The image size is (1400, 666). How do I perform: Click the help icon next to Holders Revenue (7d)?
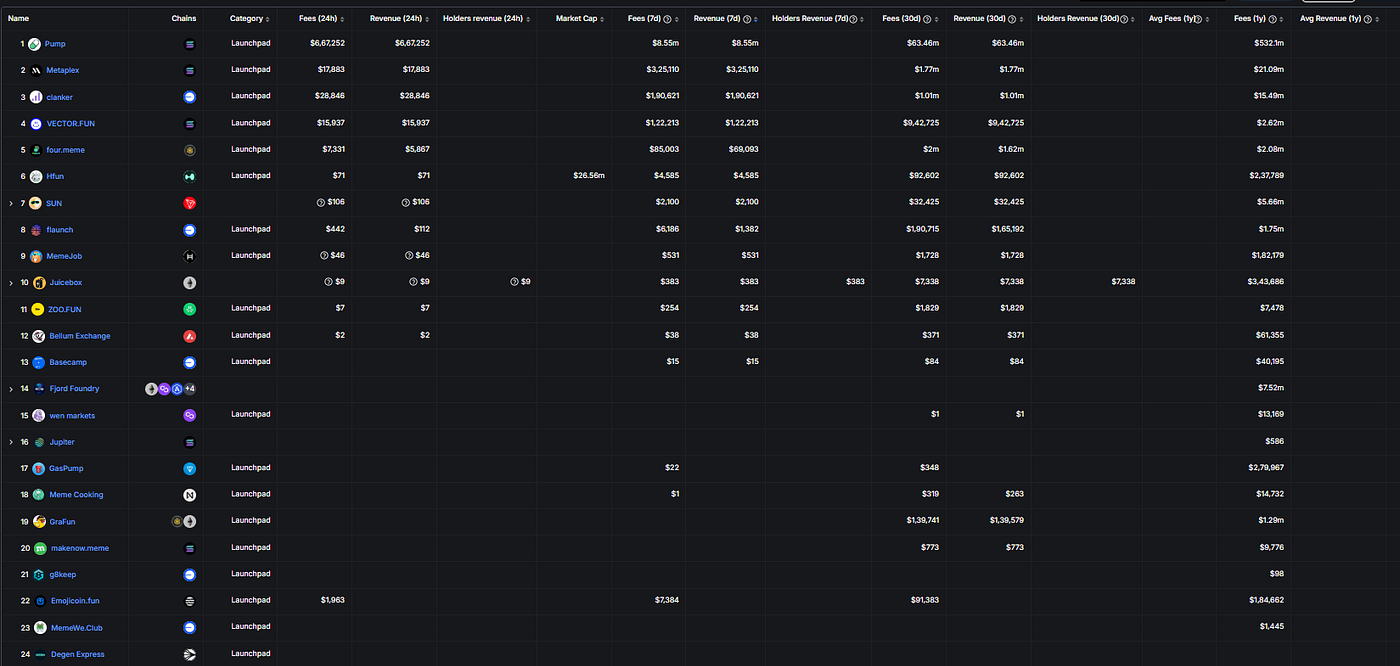853,19
